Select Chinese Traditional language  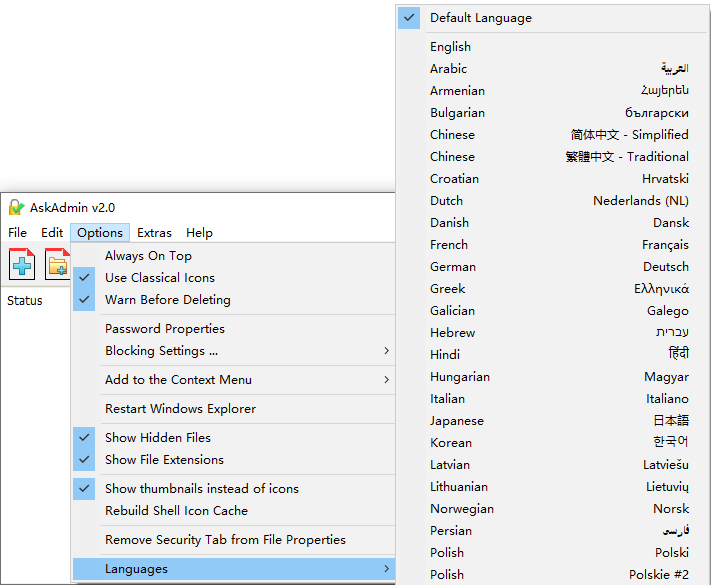pos(552,156)
